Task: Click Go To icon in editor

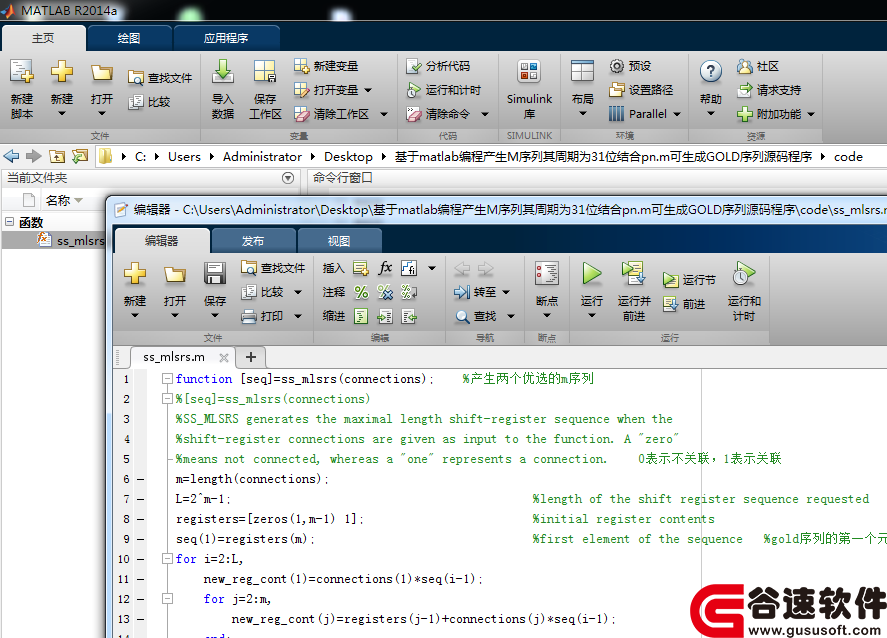Action: [x=462, y=292]
